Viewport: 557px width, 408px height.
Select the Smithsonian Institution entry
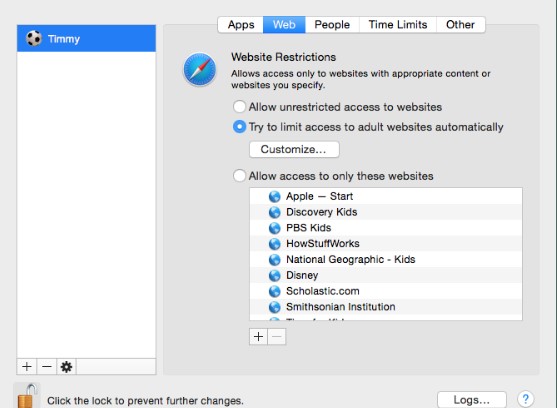pos(386,307)
